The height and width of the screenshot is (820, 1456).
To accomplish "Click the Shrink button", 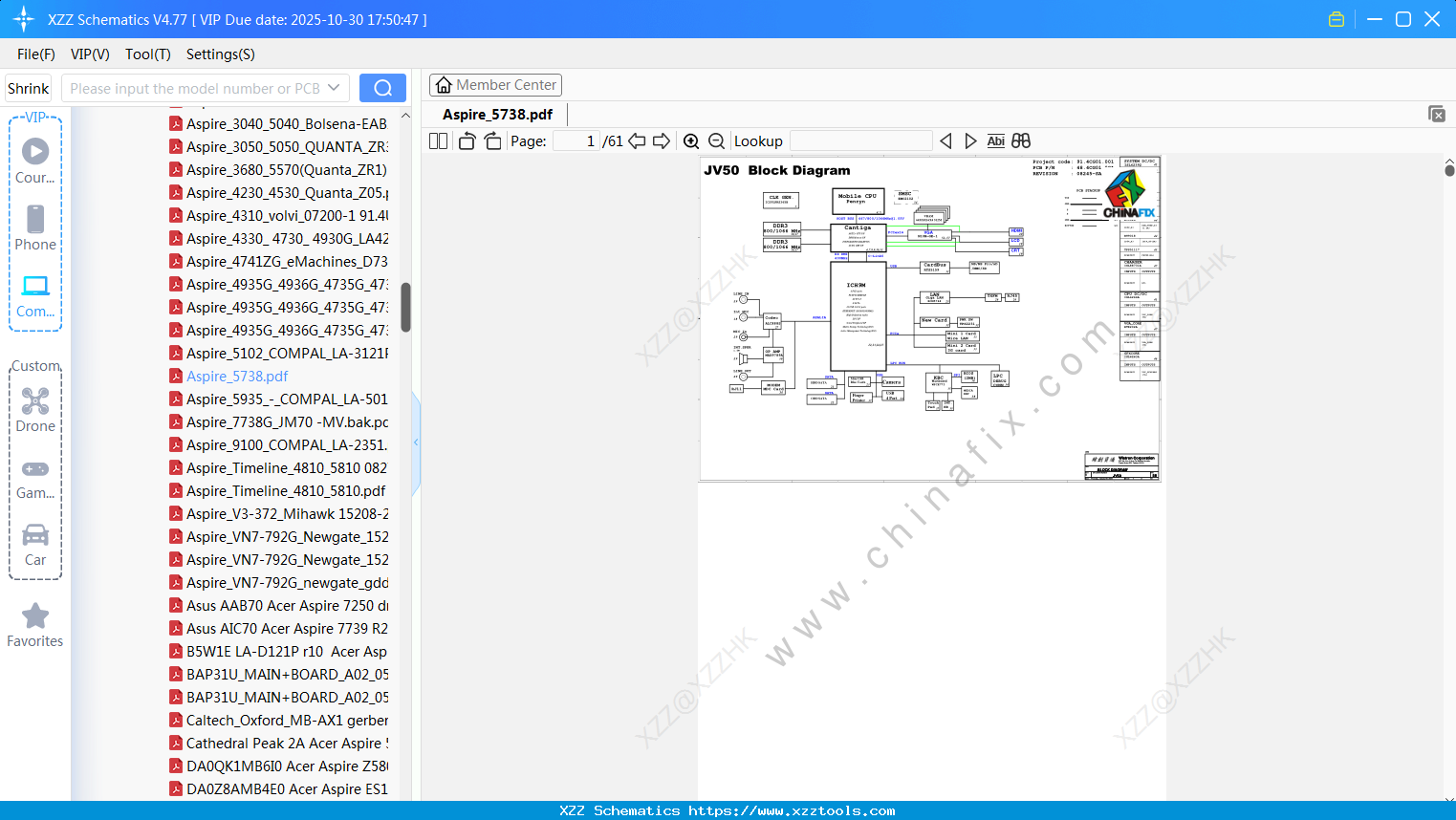I will coord(29,88).
